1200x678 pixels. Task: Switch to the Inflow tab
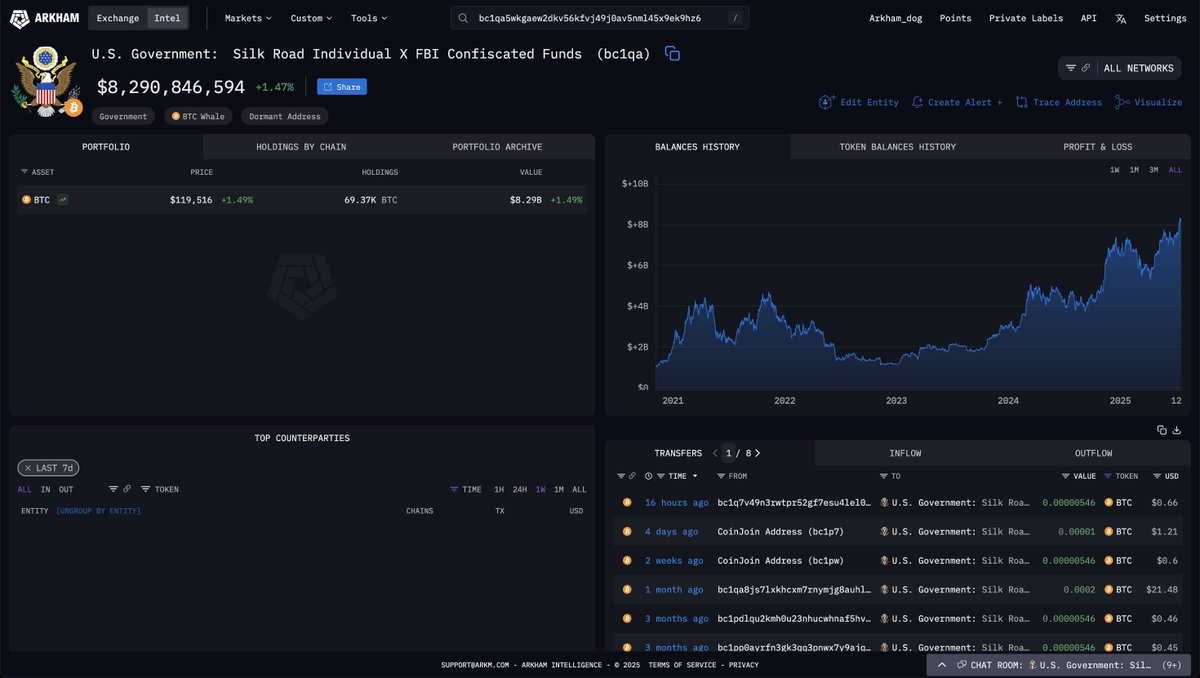pyautogui.click(x=905, y=453)
